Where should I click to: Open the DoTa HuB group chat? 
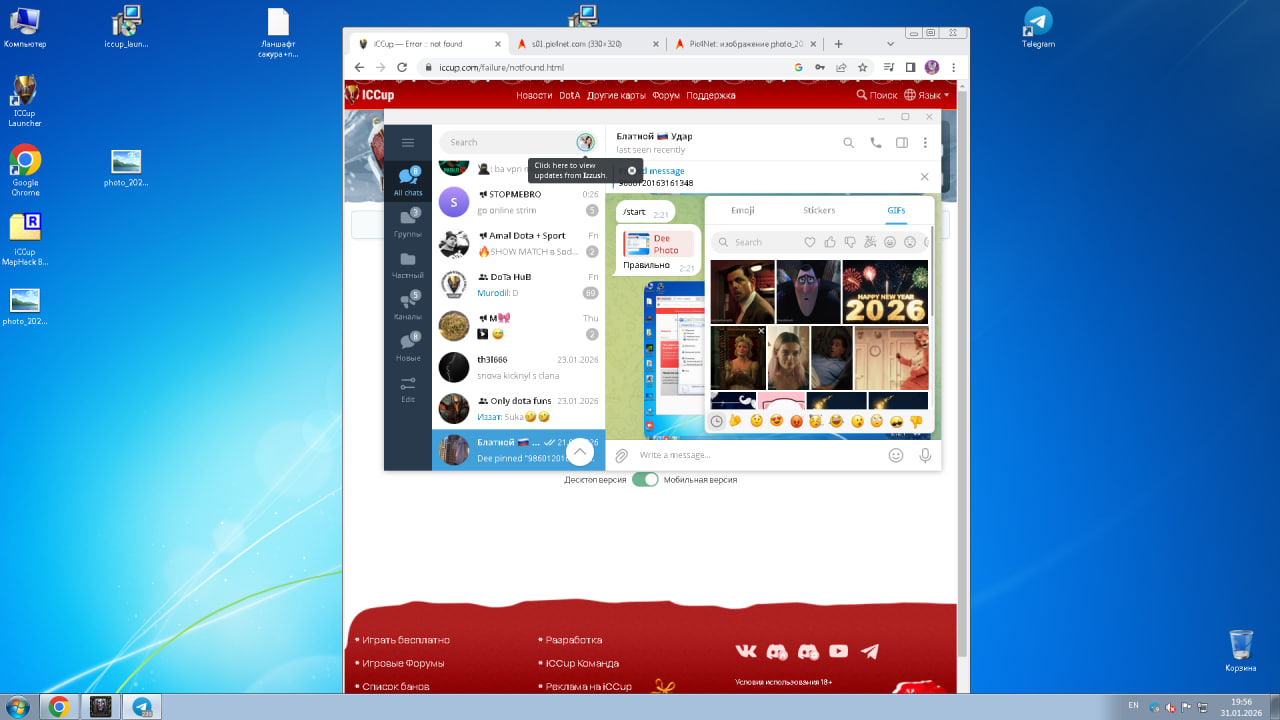click(519, 285)
